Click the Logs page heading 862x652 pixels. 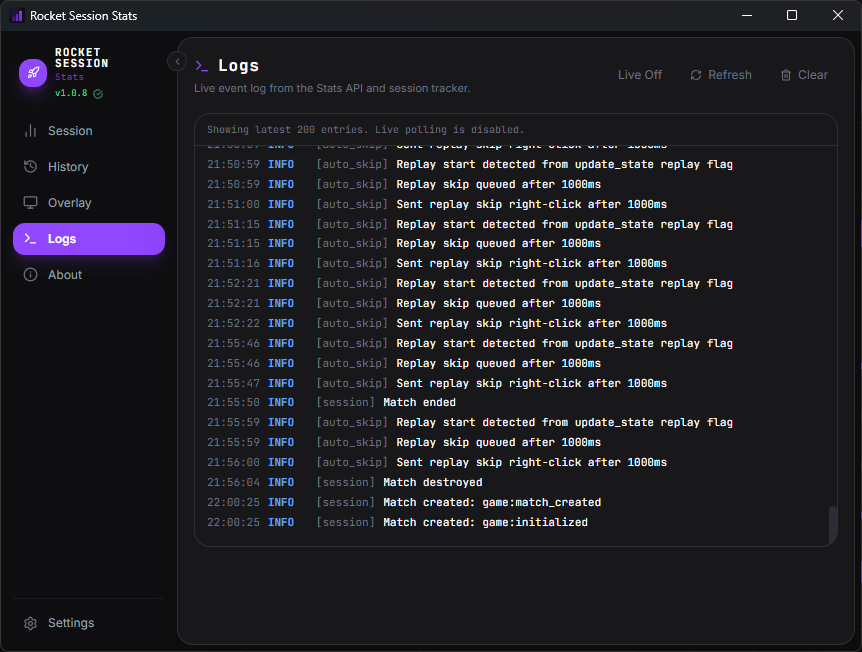pyautogui.click(x=238, y=66)
